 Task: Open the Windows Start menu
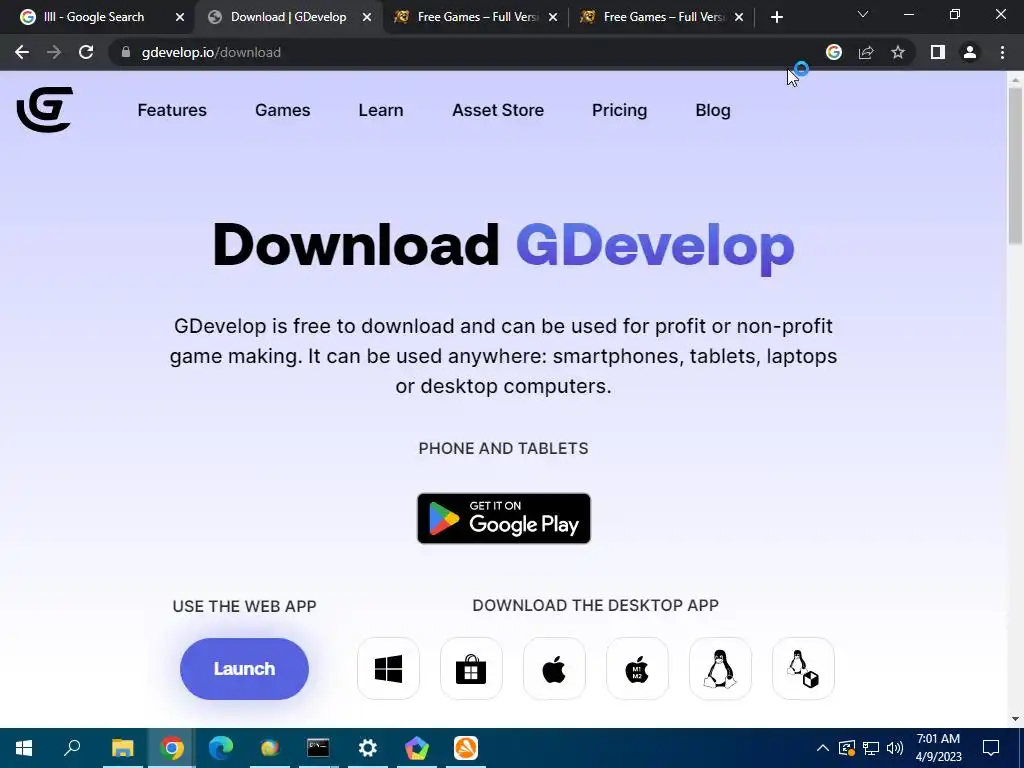click(x=24, y=748)
